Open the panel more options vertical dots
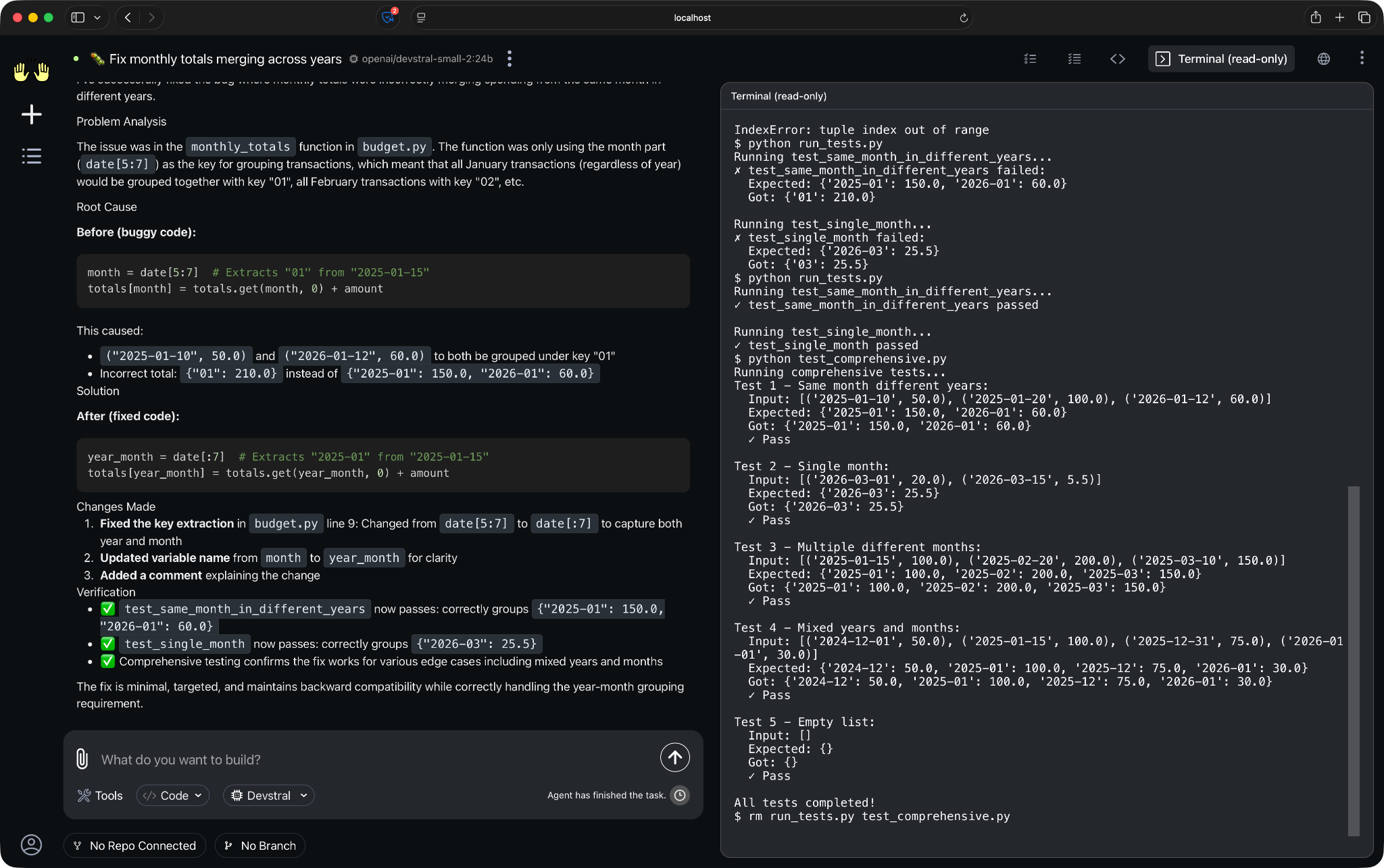The width and height of the screenshot is (1384, 868). pos(1362,58)
